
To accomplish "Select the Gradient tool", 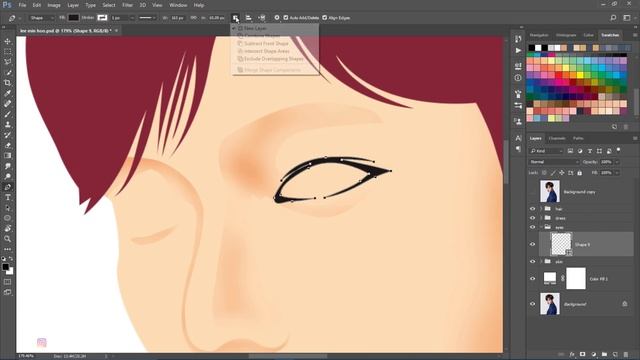I will pos(8,156).
